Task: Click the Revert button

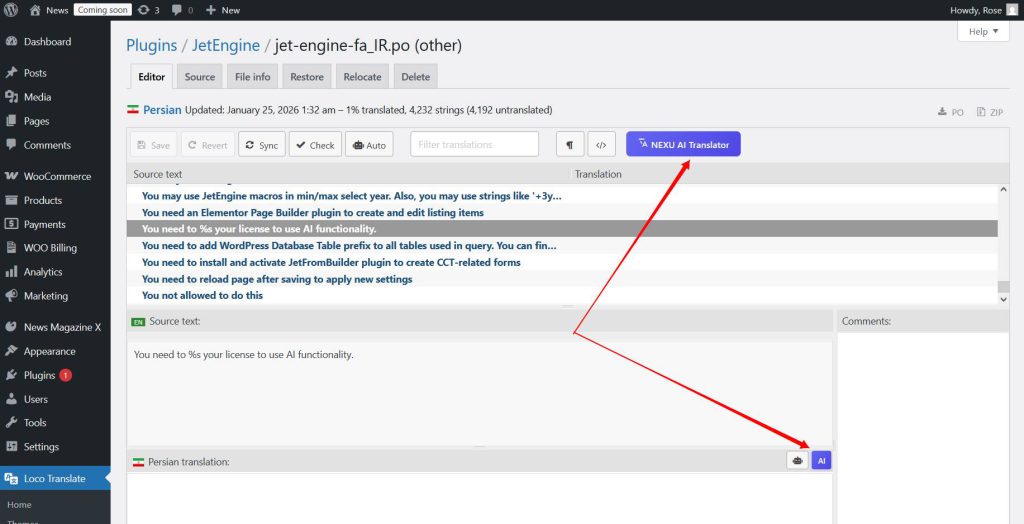Action: (x=208, y=145)
